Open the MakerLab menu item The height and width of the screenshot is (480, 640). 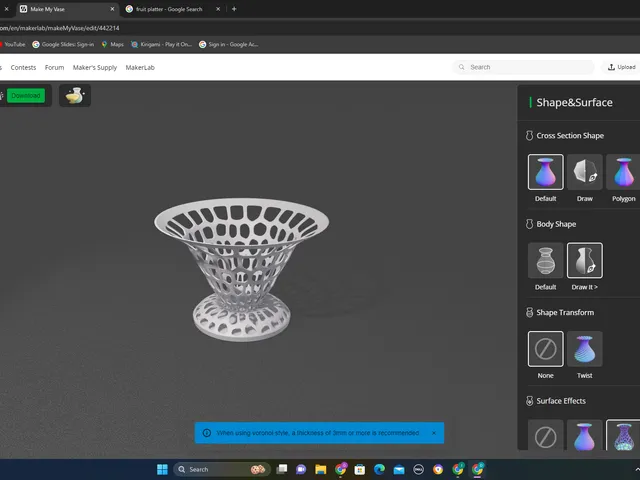click(x=140, y=67)
